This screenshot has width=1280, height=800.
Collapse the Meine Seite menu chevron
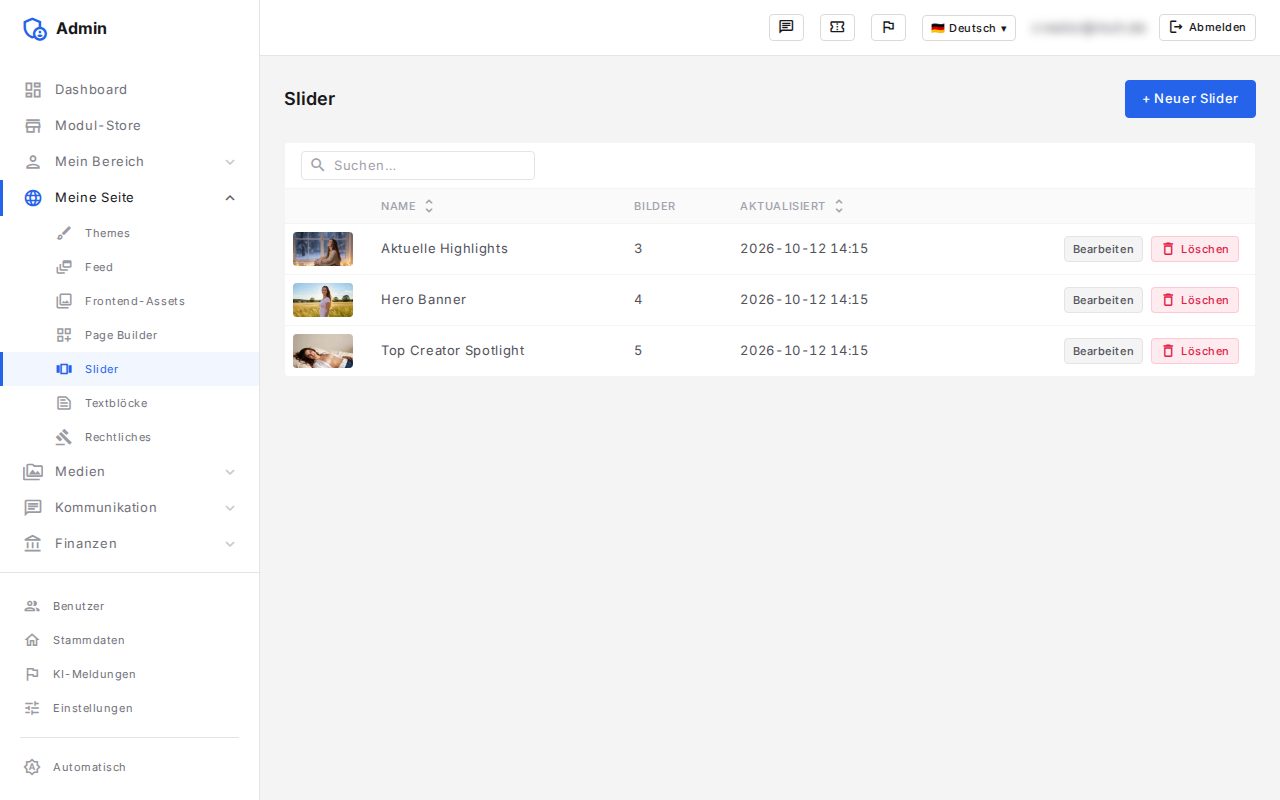[x=230, y=198]
